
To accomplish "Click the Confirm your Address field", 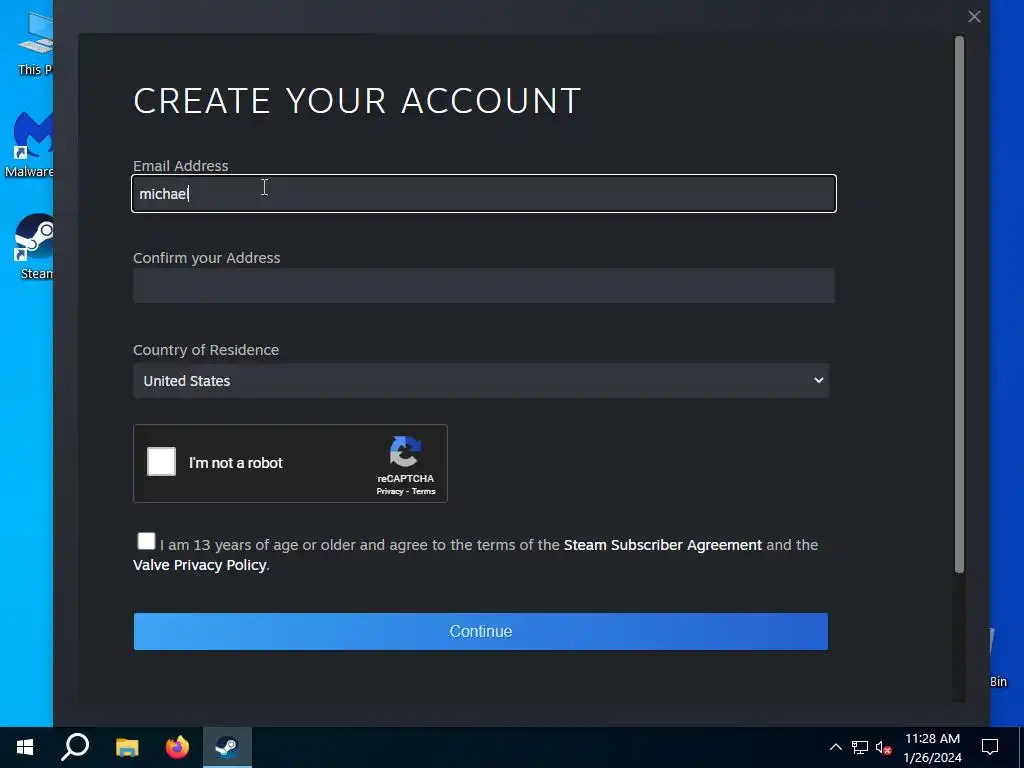I will (483, 285).
